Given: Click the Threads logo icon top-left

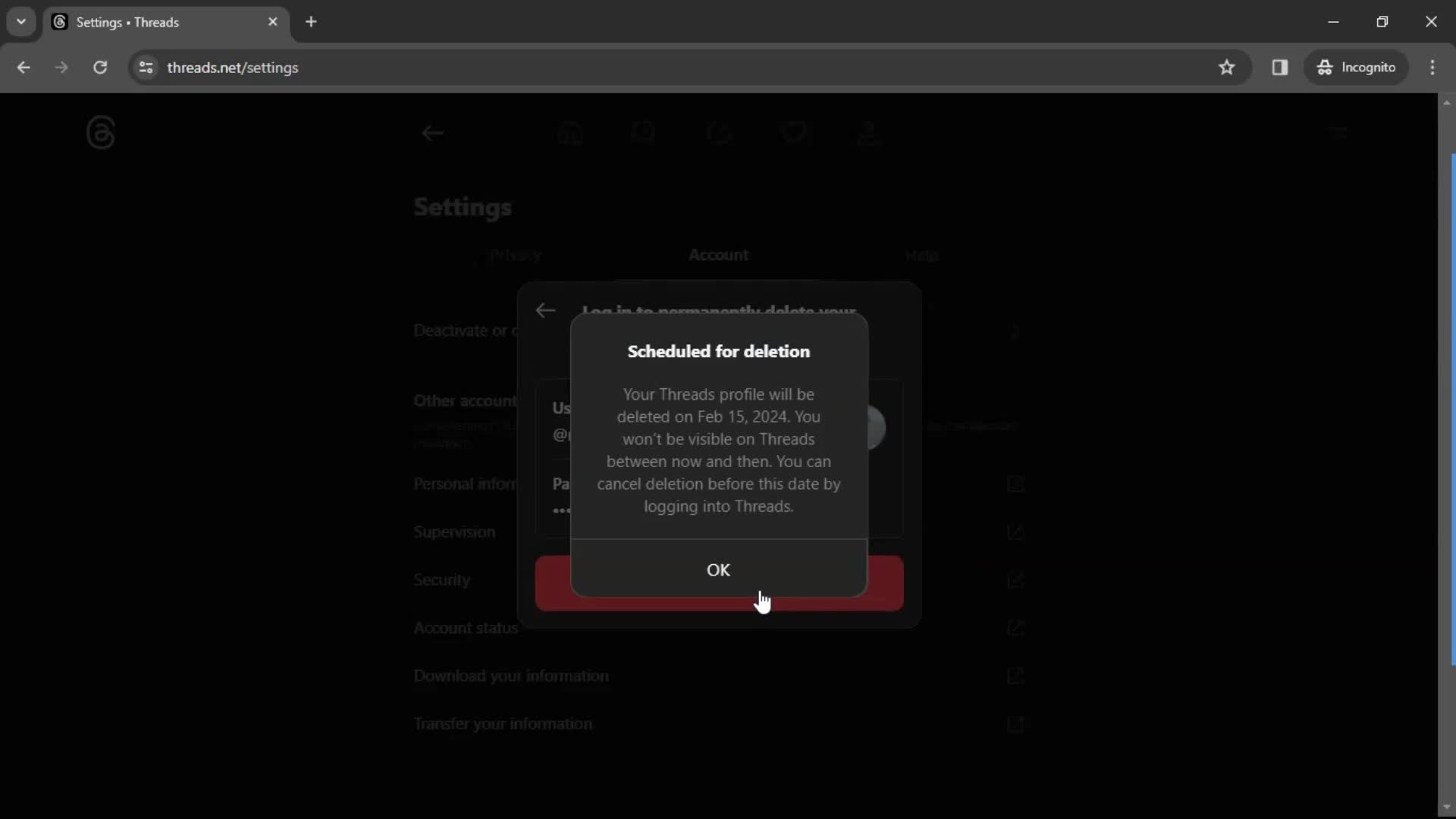Looking at the screenshot, I should (100, 133).
